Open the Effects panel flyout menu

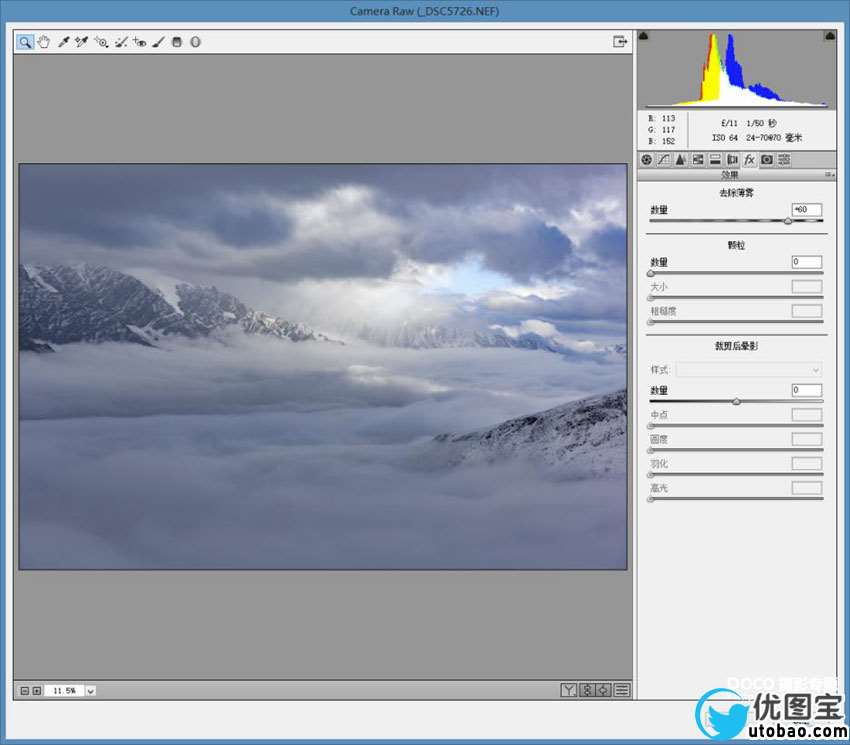click(829, 175)
